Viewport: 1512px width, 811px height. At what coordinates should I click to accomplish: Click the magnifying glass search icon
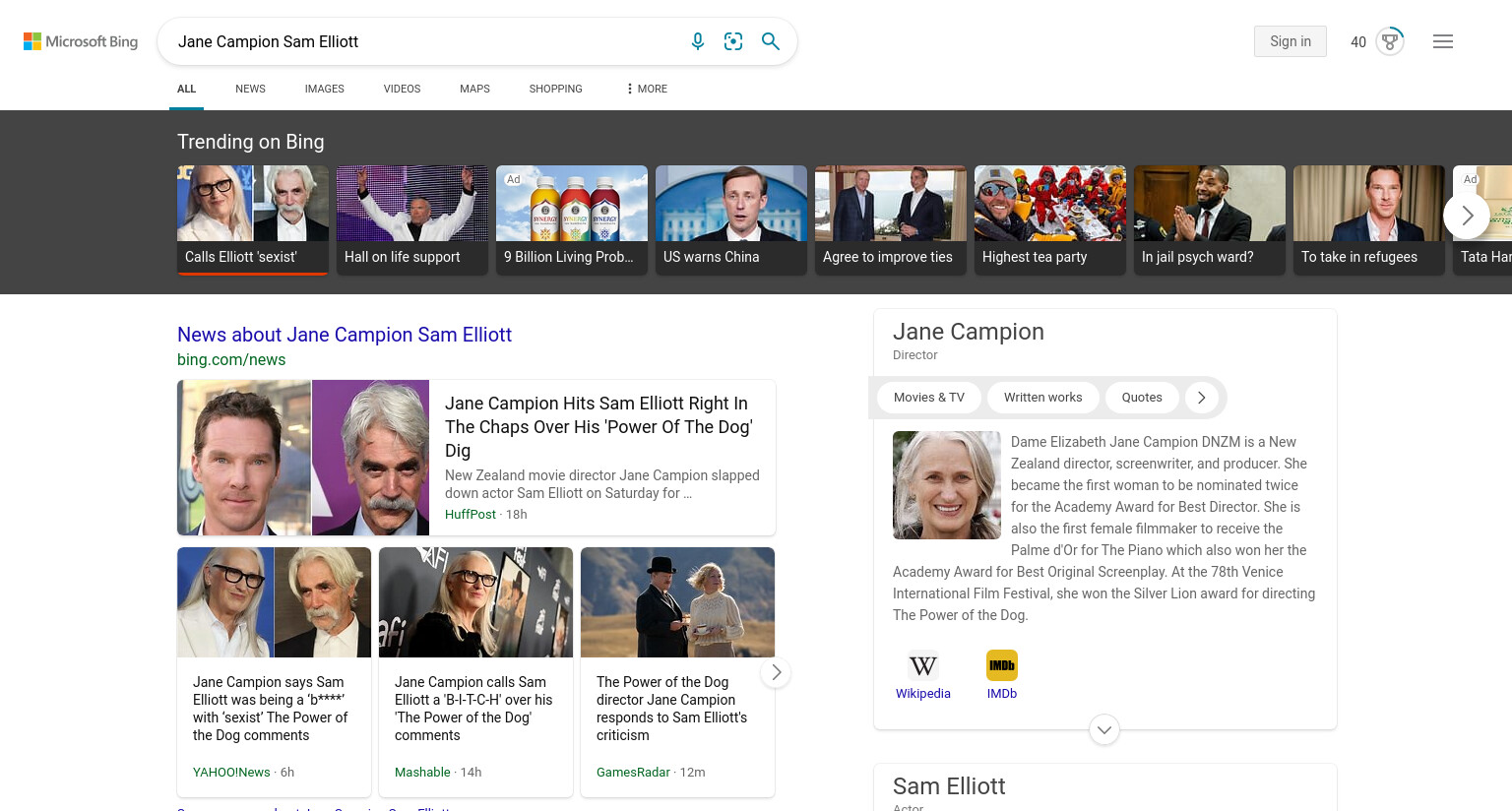[x=771, y=41]
